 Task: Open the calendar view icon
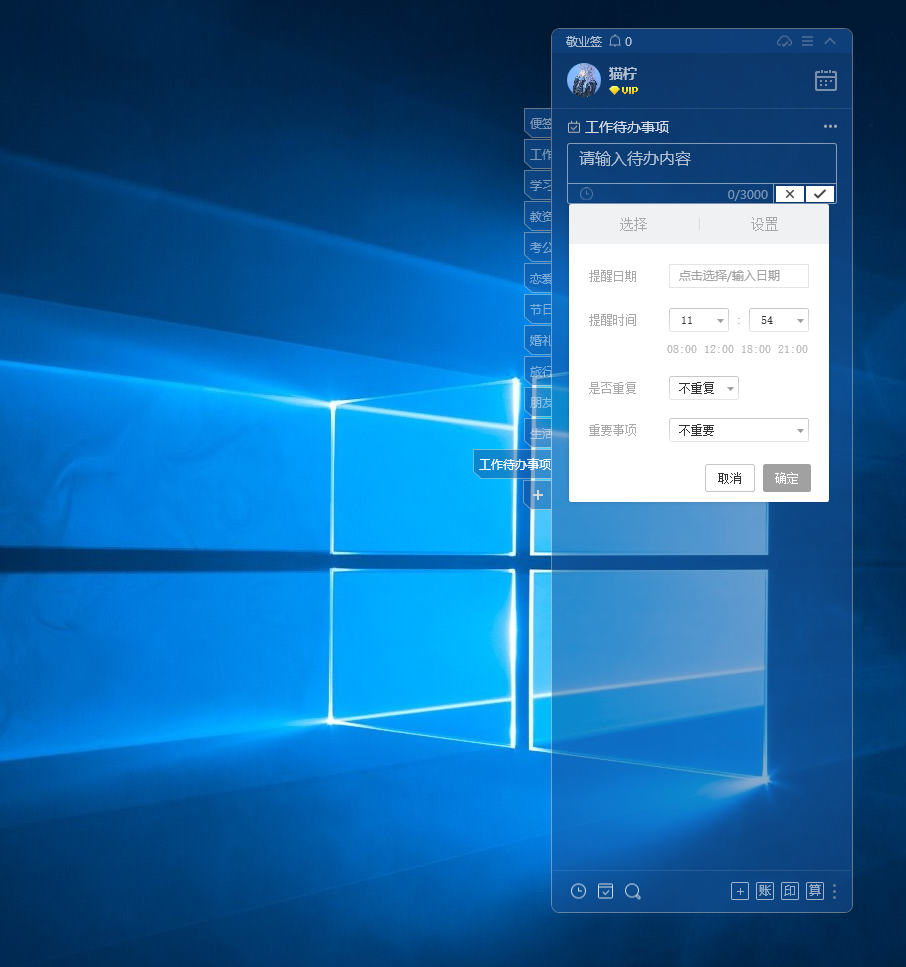click(825, 81)
